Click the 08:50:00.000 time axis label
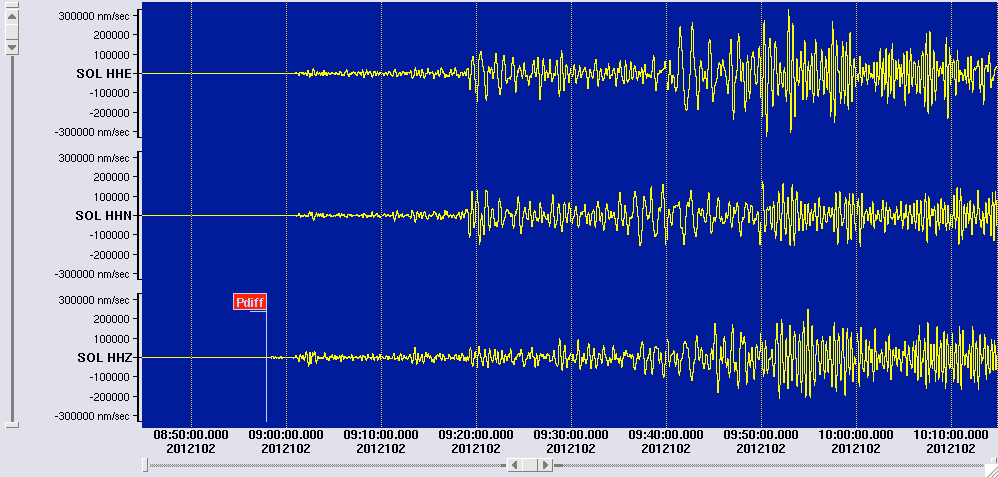The width and height of the screenshot is (998, 477). pos(191,435)
